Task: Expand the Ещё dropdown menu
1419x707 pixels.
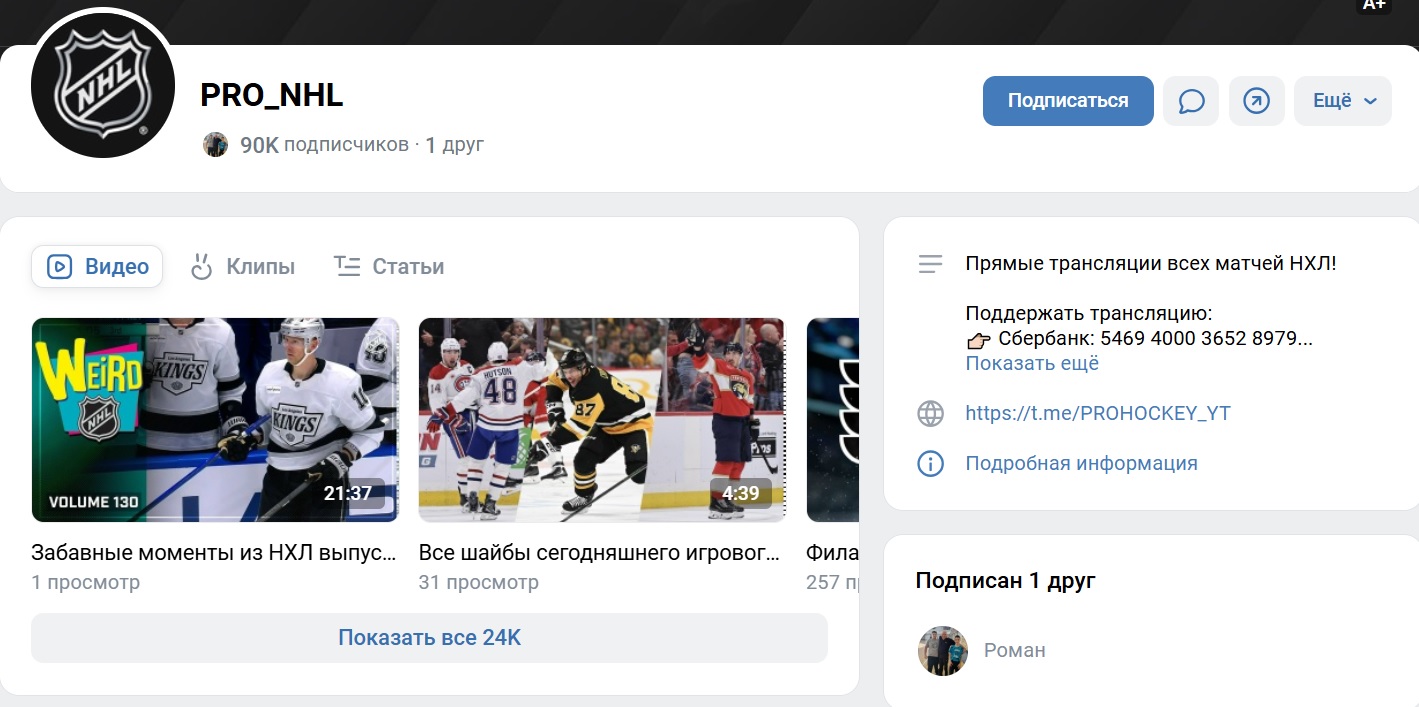Action: 1342,101
